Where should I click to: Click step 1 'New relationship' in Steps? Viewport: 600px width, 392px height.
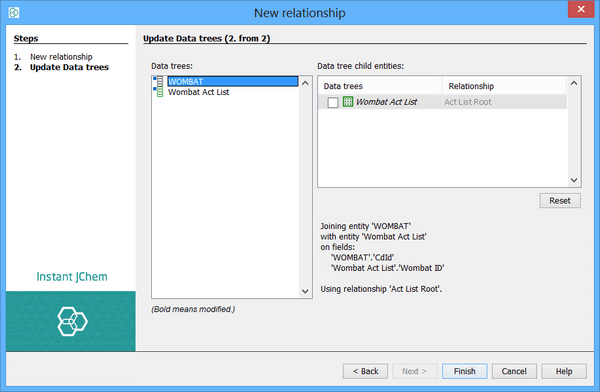coord(61,57)
